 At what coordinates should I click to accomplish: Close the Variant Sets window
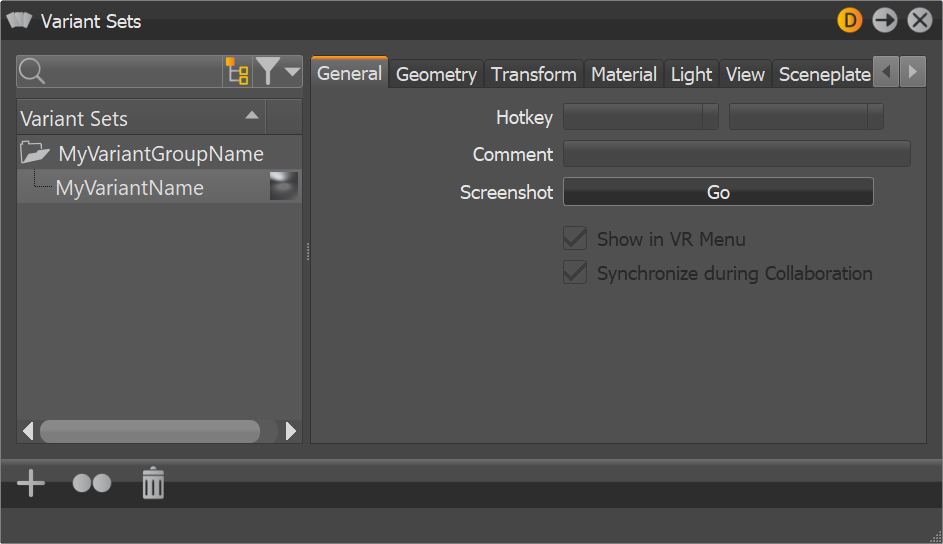pos(920,20)
